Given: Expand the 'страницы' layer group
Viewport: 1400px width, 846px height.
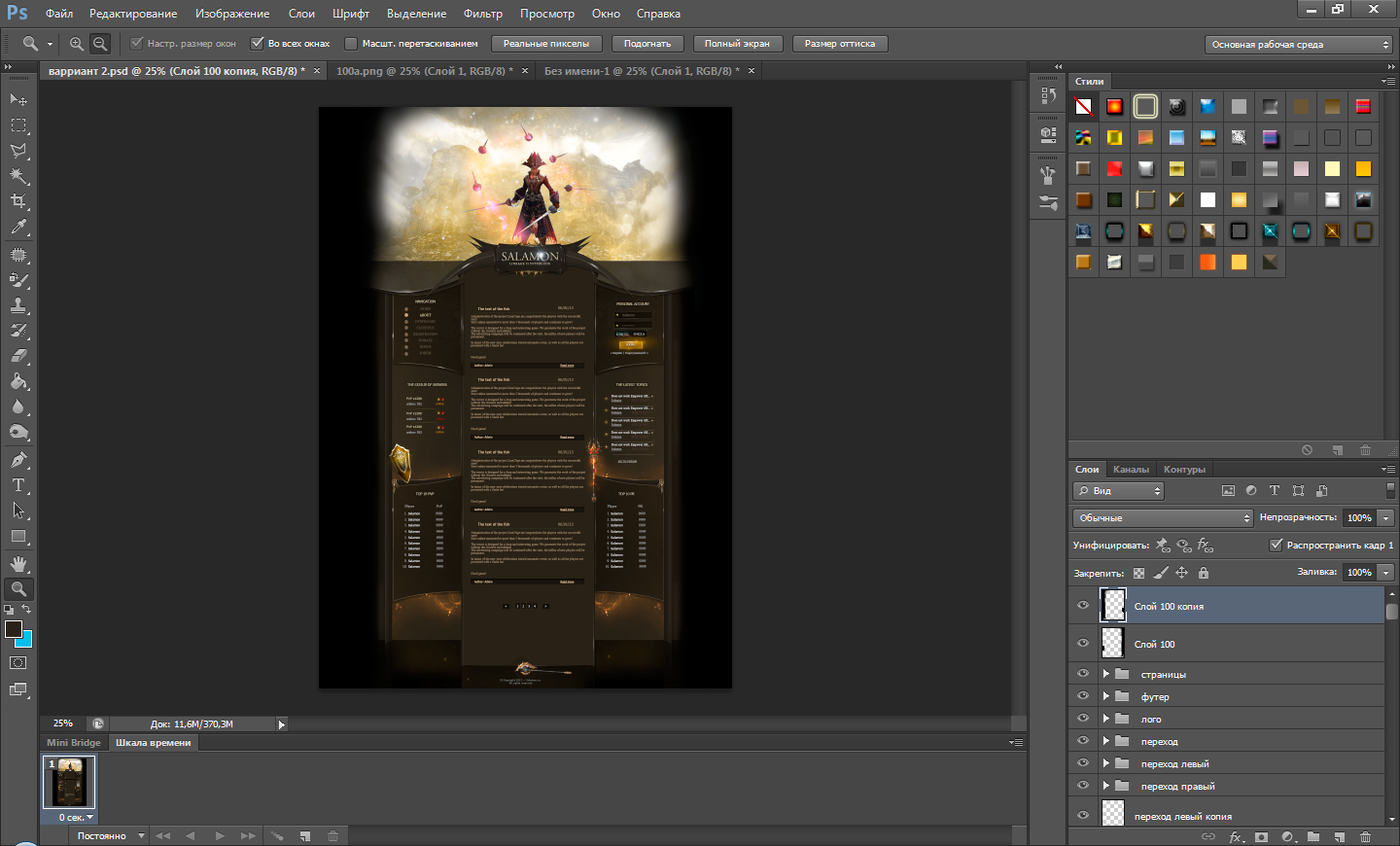Looking at the screenshot, I should [x=1106, y=673].
